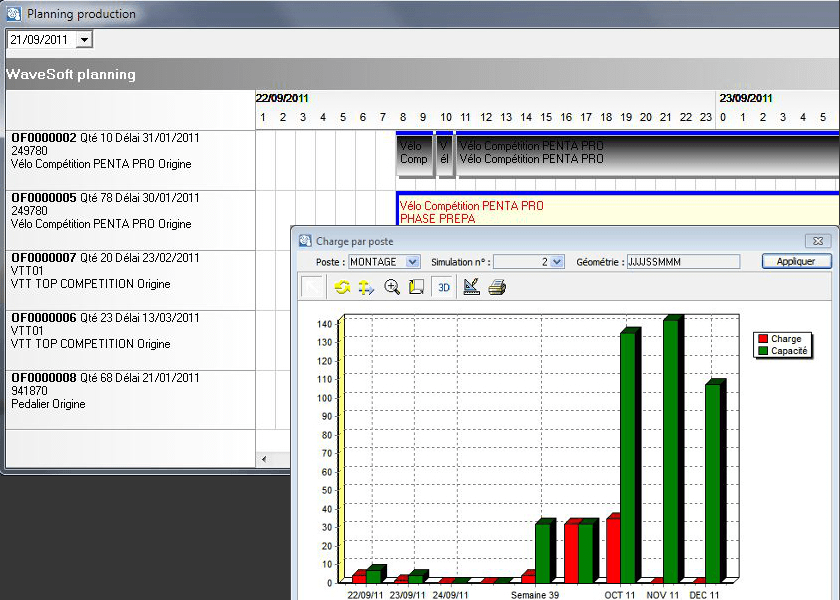Click the print chart printer icon
The image size is (840, 600).
click(497, 288)
